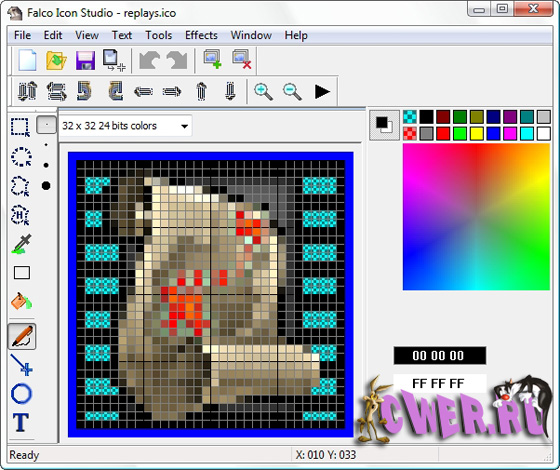Shift the image right
This screenshot has height=470, width=560.
coord(172,92)
